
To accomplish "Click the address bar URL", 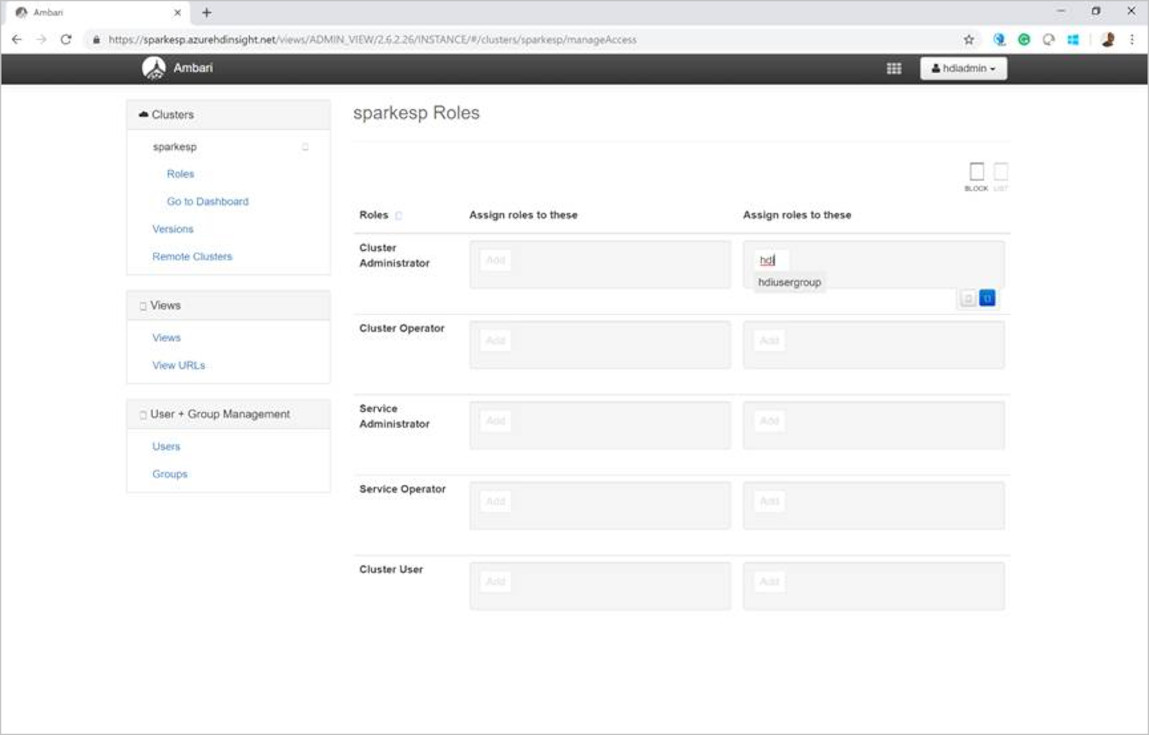I will [372, 40].
